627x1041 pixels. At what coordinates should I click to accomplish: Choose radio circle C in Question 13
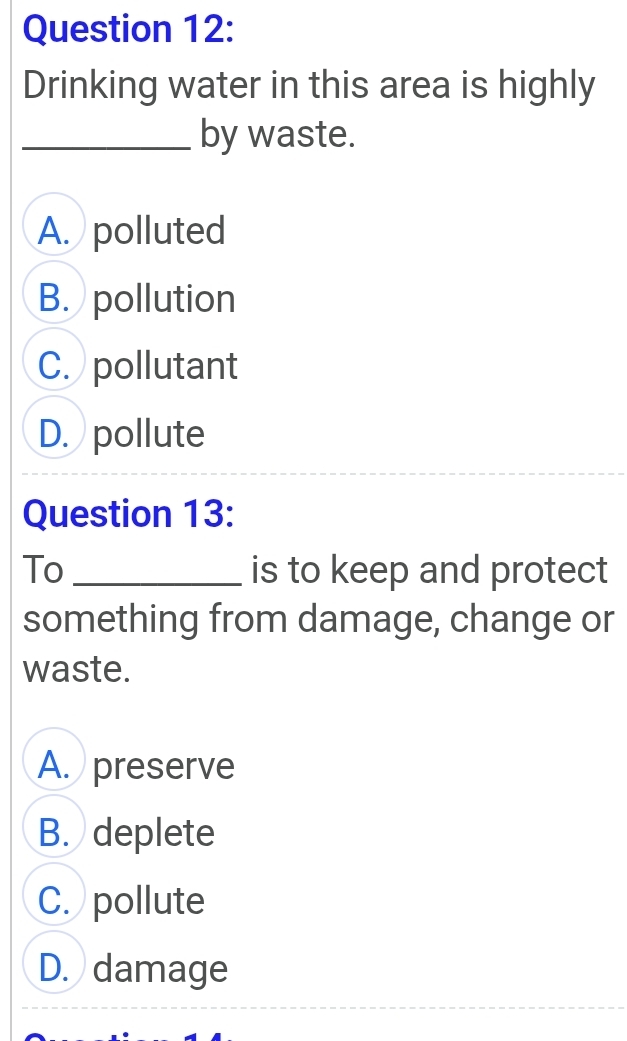coord(55,902)
